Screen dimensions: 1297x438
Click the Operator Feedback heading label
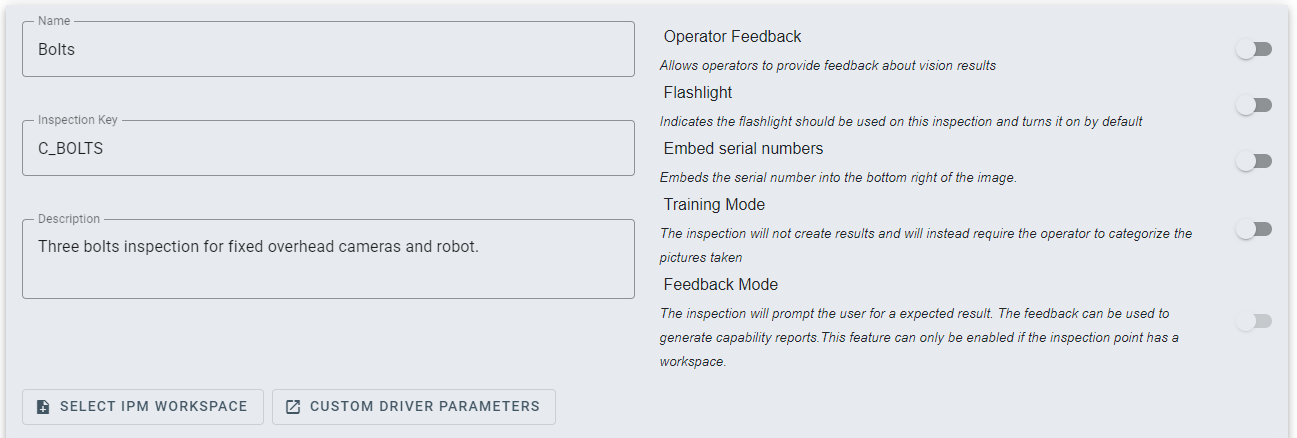pos(732,37)
